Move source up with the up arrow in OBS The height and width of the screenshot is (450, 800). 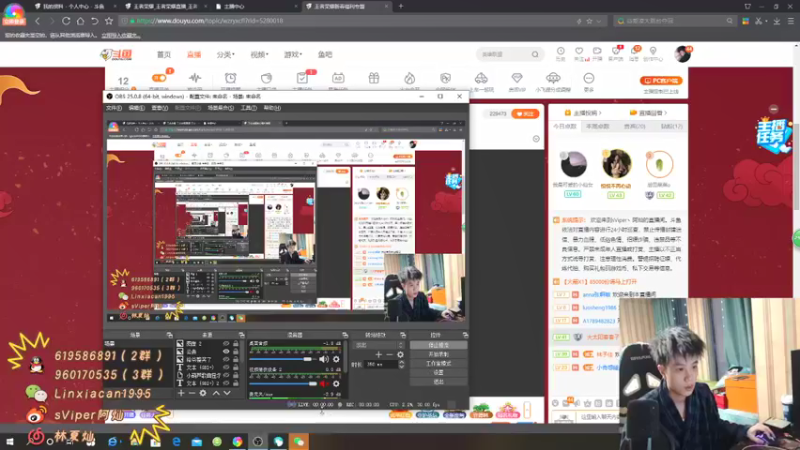point(216,393)
